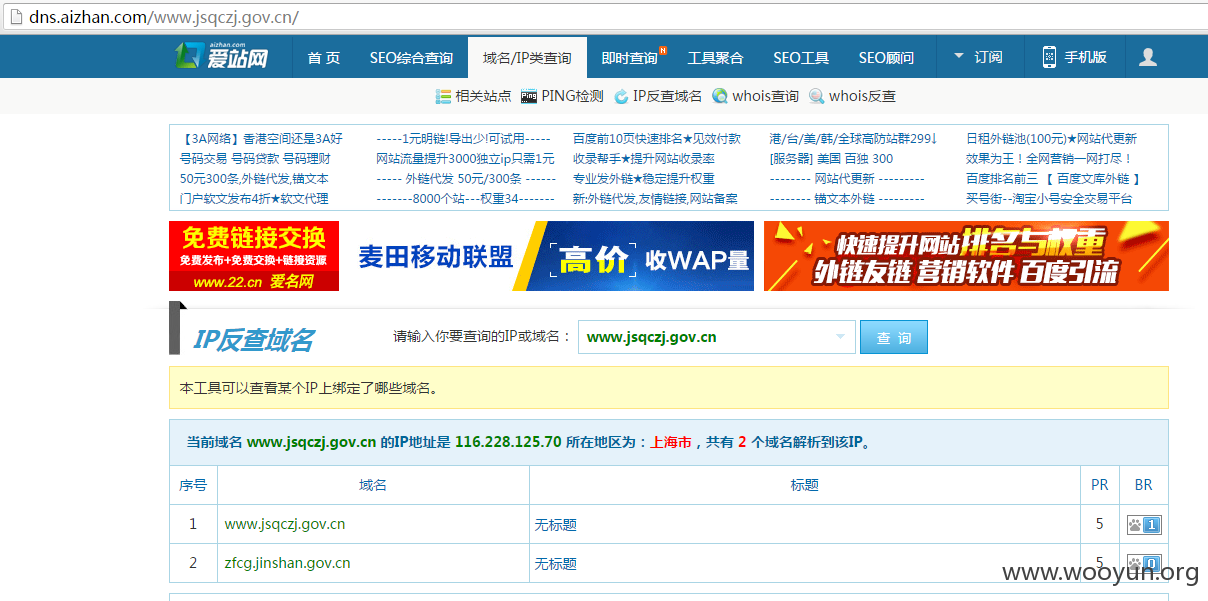Click the page icon in address bar
1208x601 pixels.
pos(15,18)
